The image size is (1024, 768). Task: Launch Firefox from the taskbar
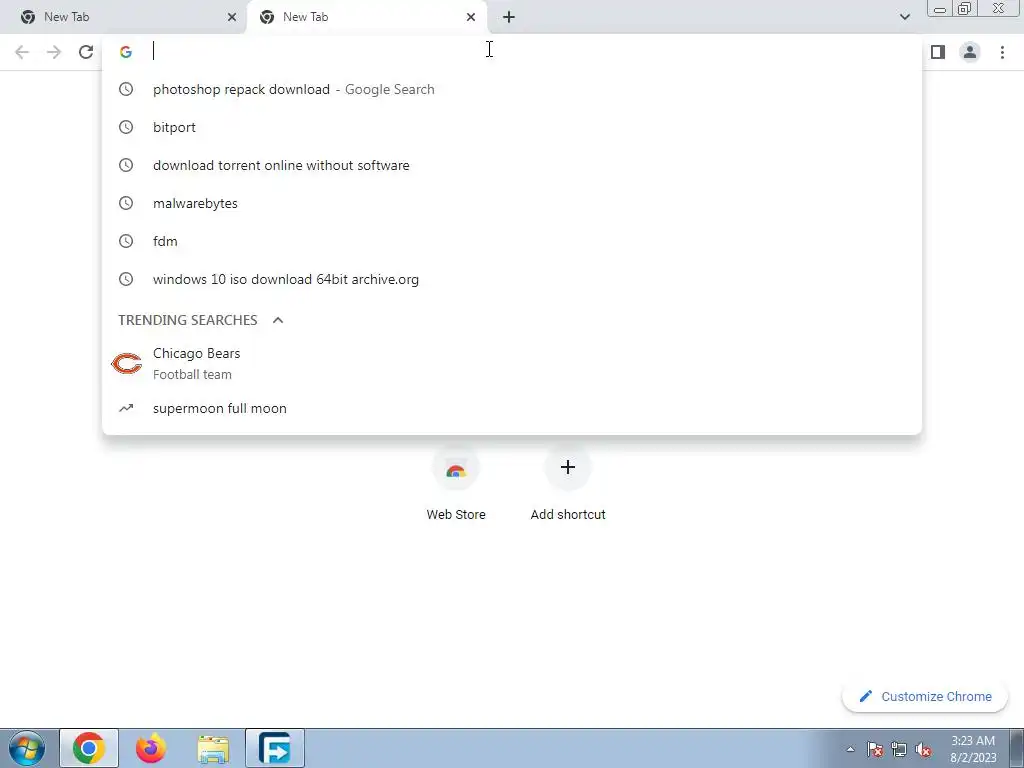(151, 748)
